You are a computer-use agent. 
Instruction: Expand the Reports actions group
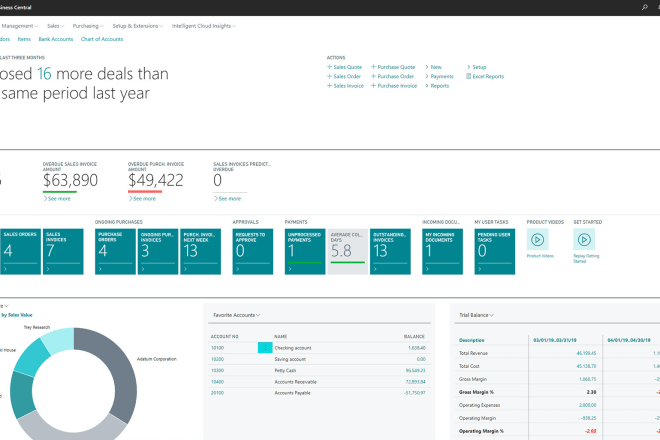coord(437,86)
